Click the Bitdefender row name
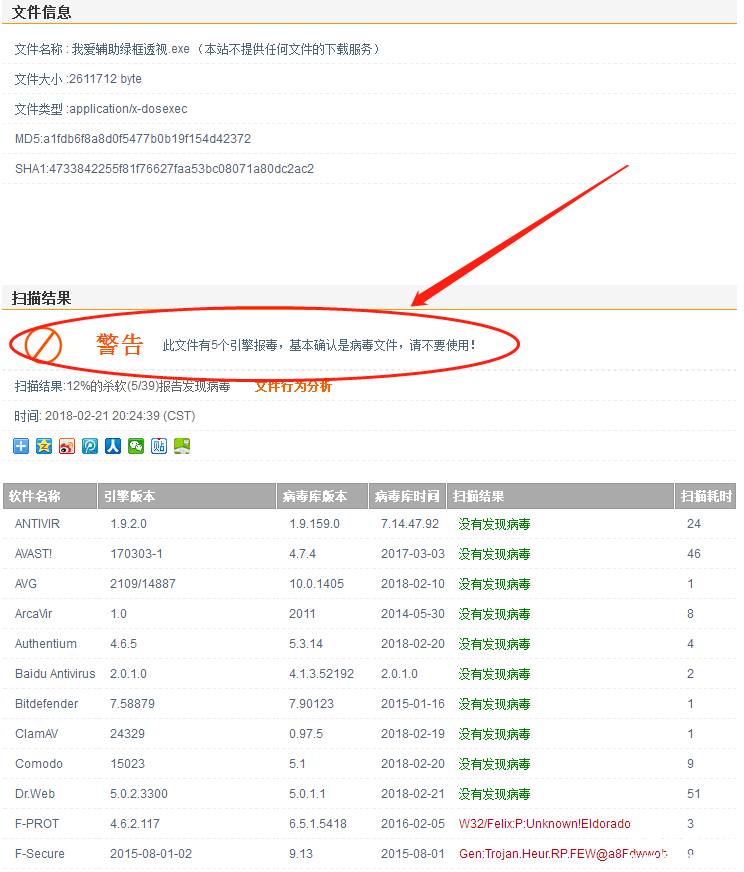Screen dimensions: 744x872 point(47,704)
